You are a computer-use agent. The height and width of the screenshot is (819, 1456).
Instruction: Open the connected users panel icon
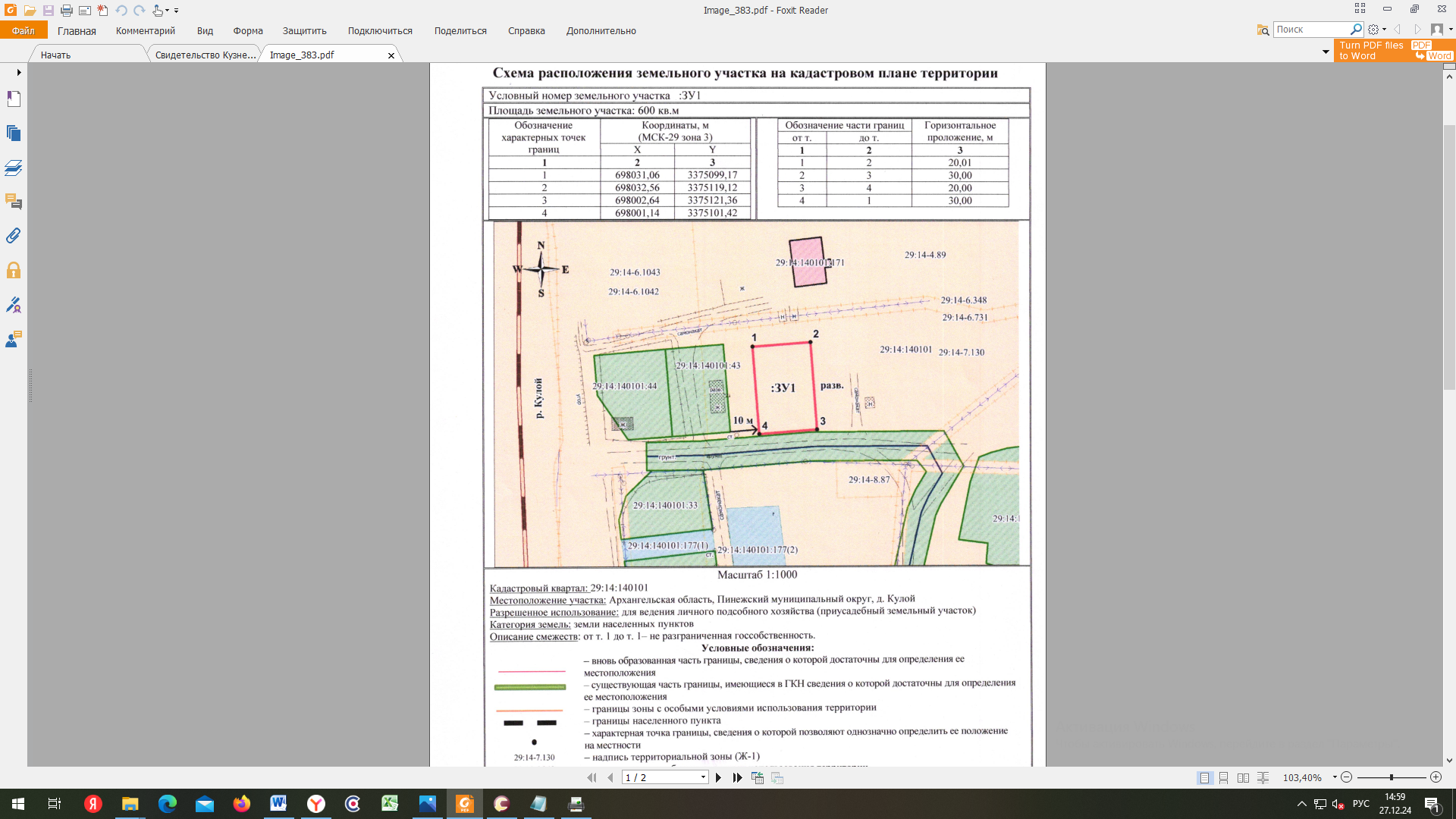pos(14,339)
